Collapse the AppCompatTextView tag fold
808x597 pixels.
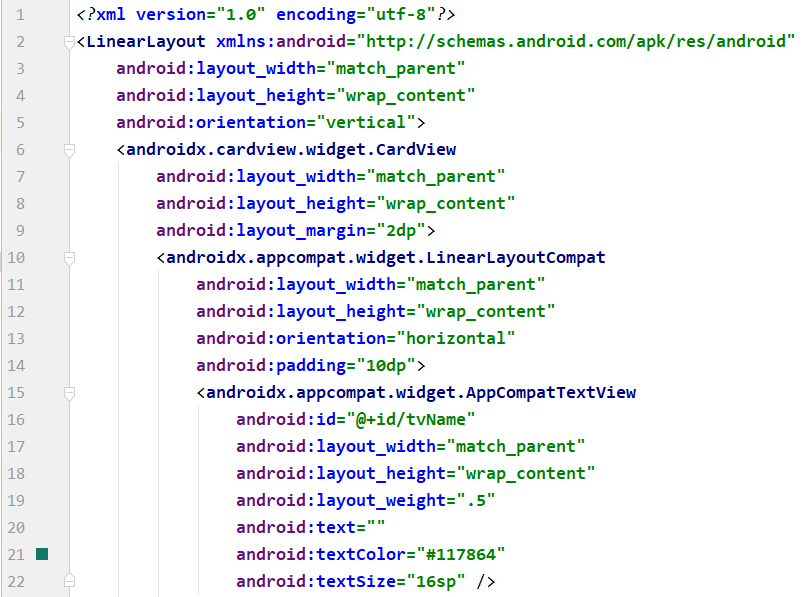coord(69,393)
